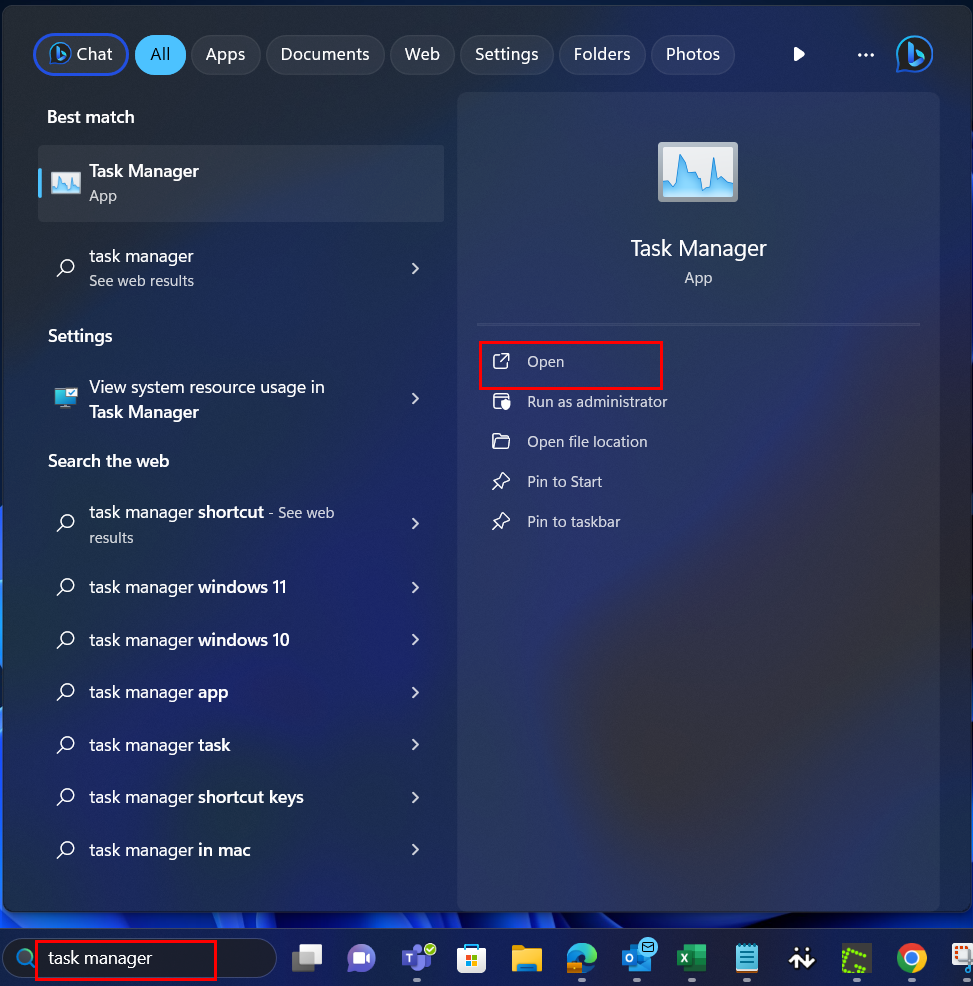Select 'task manager See web results' entry

click(x=241, y=269)
